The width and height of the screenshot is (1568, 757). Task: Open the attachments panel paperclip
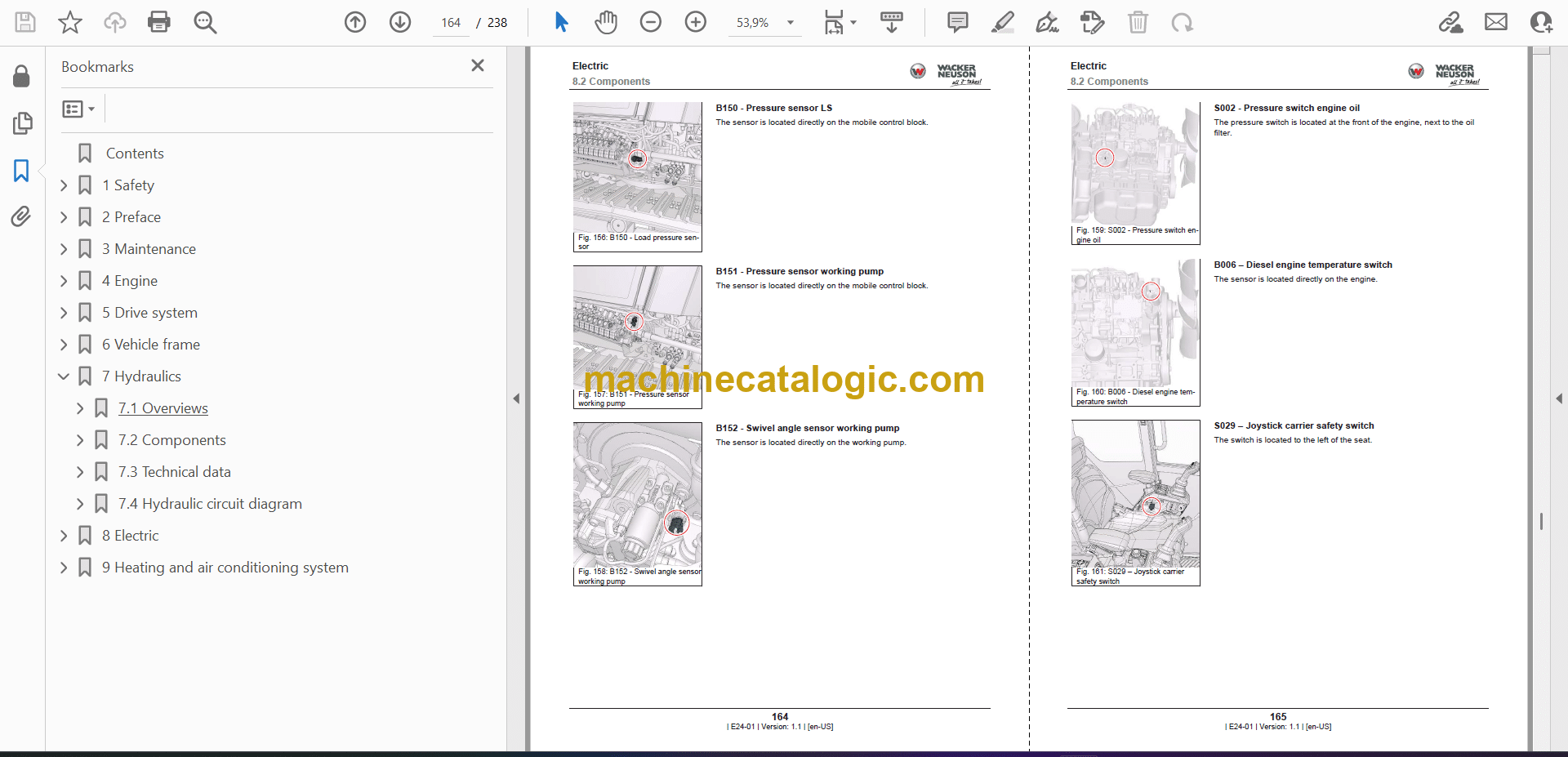(x=21, y=216)
